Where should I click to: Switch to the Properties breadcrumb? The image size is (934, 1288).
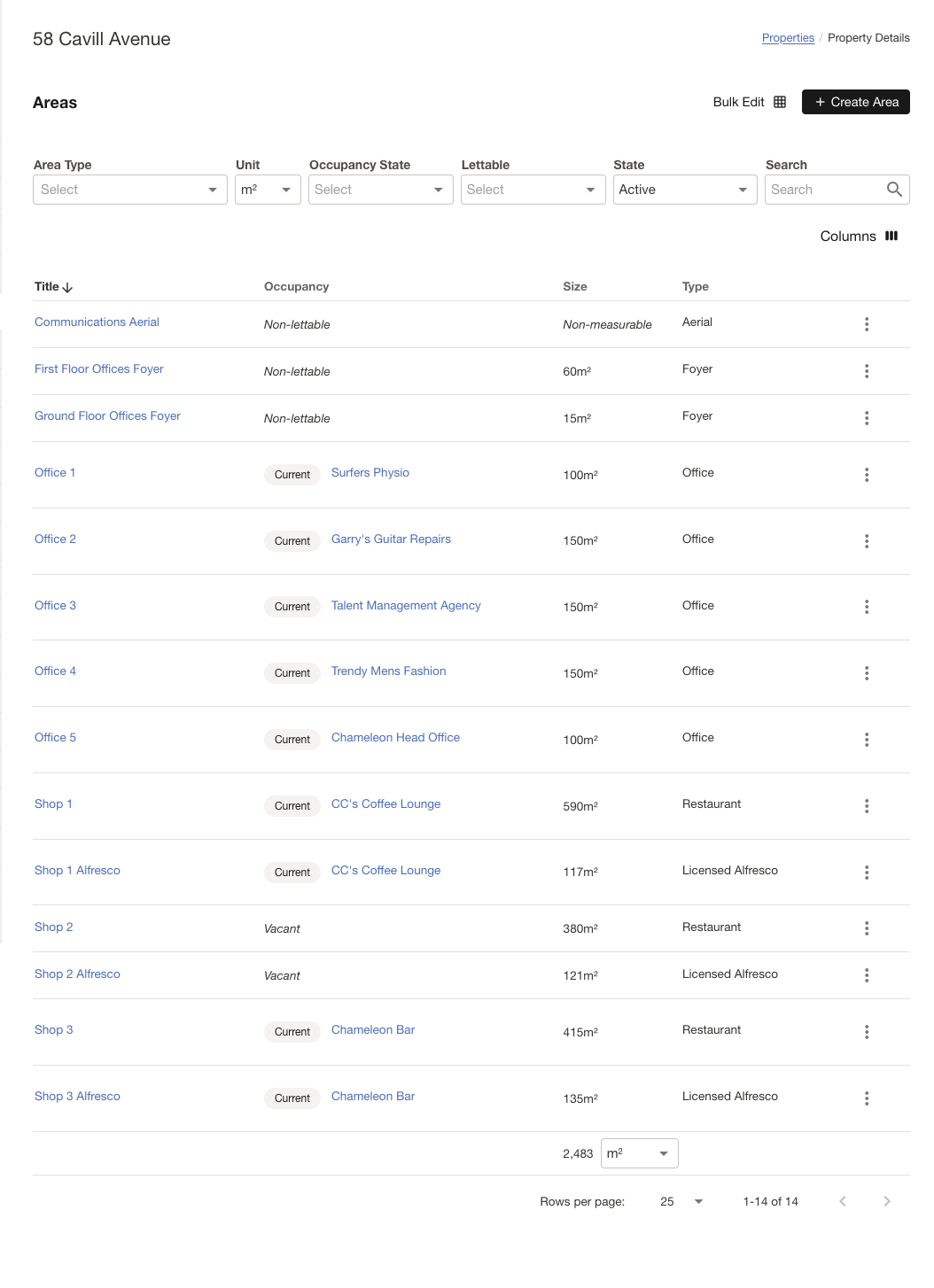787,38
